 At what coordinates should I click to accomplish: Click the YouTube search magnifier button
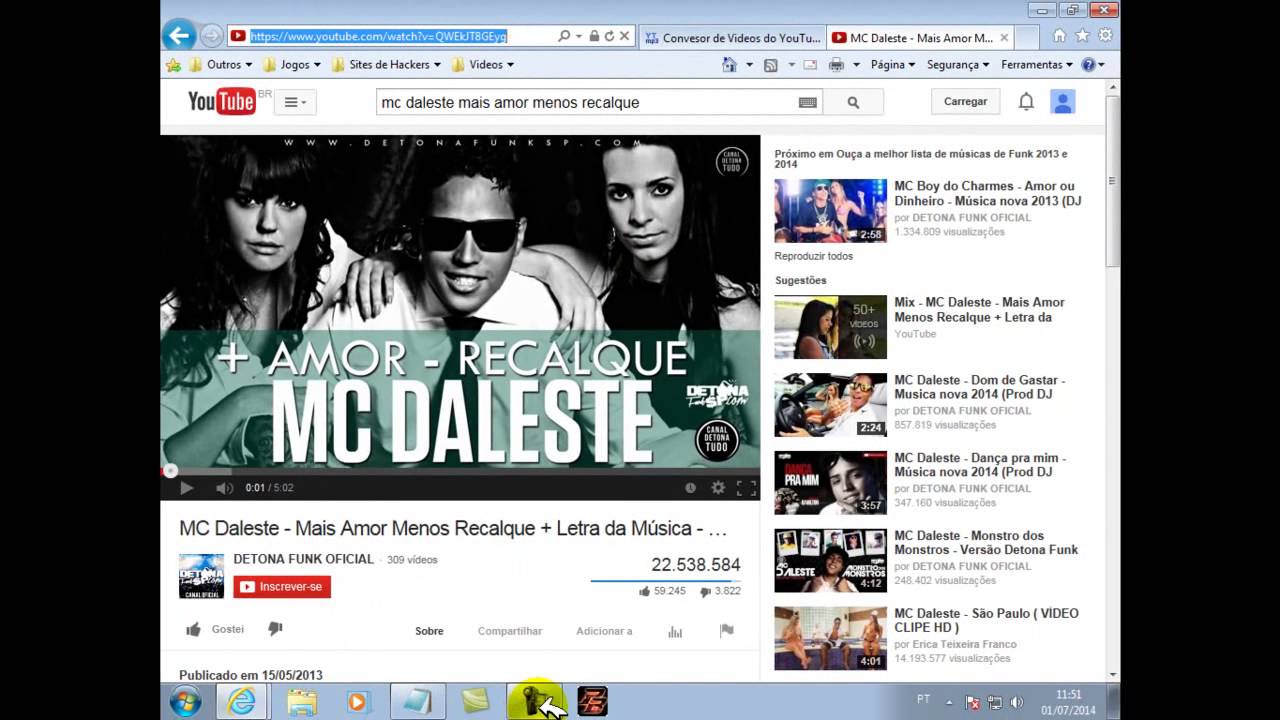point(853,102)
